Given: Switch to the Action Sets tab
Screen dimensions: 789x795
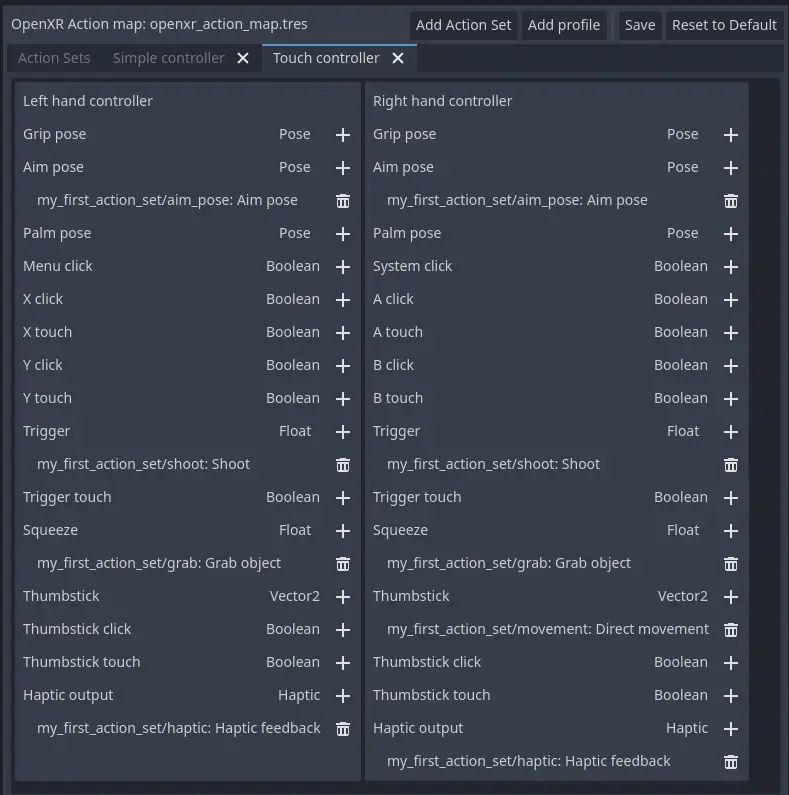Looking at the screenshot, I should [54, 58].
